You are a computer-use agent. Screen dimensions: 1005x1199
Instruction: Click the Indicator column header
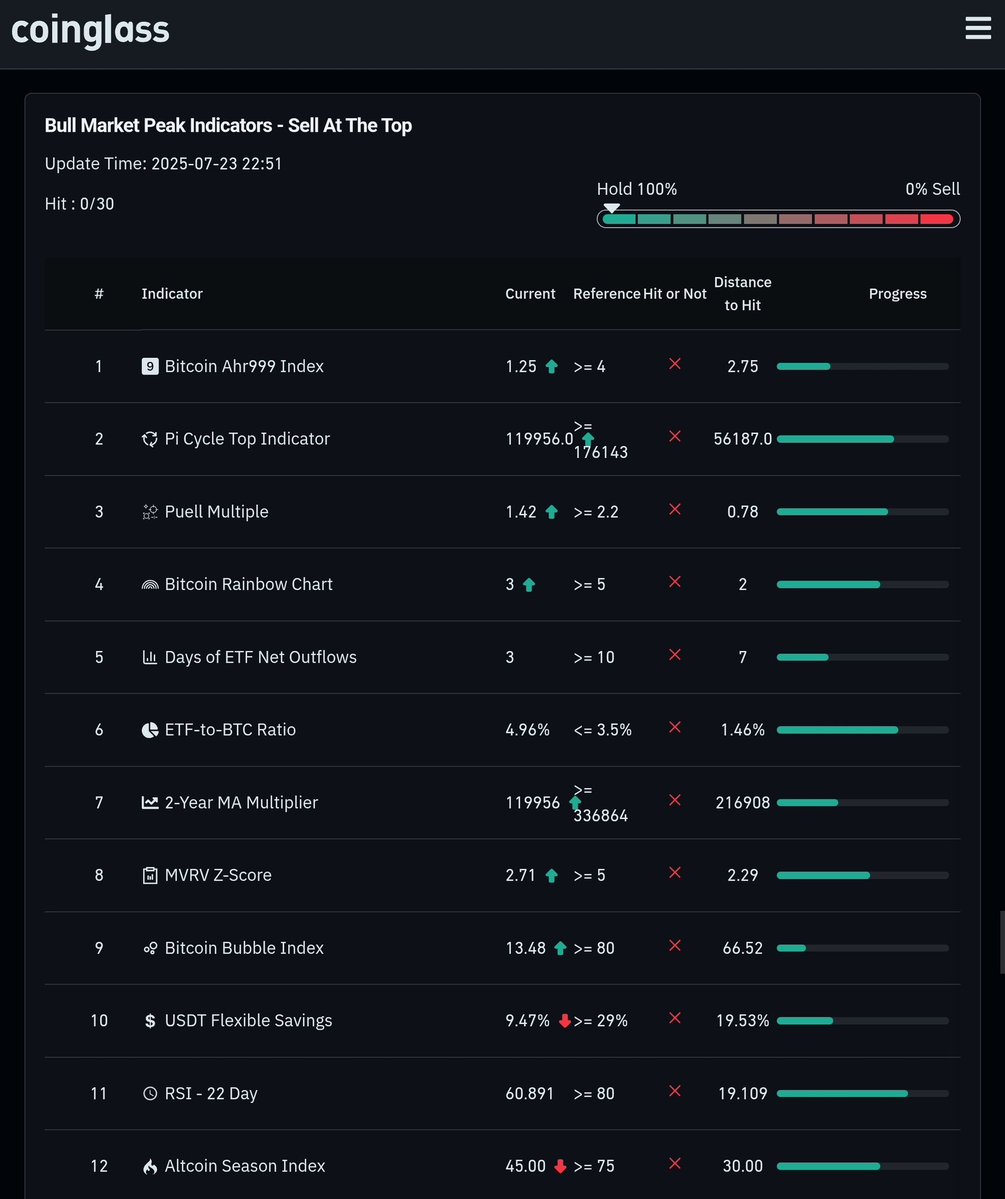172,294
